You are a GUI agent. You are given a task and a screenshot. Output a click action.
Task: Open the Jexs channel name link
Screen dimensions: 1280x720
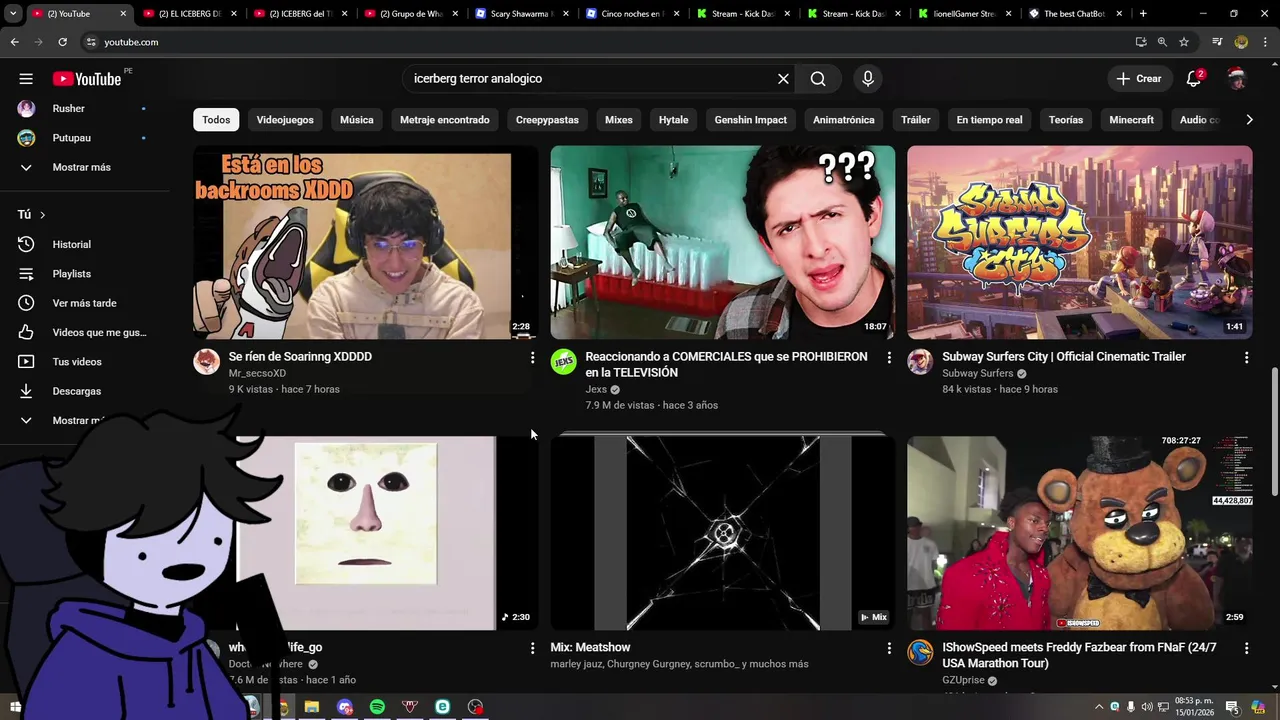point(596,389)
